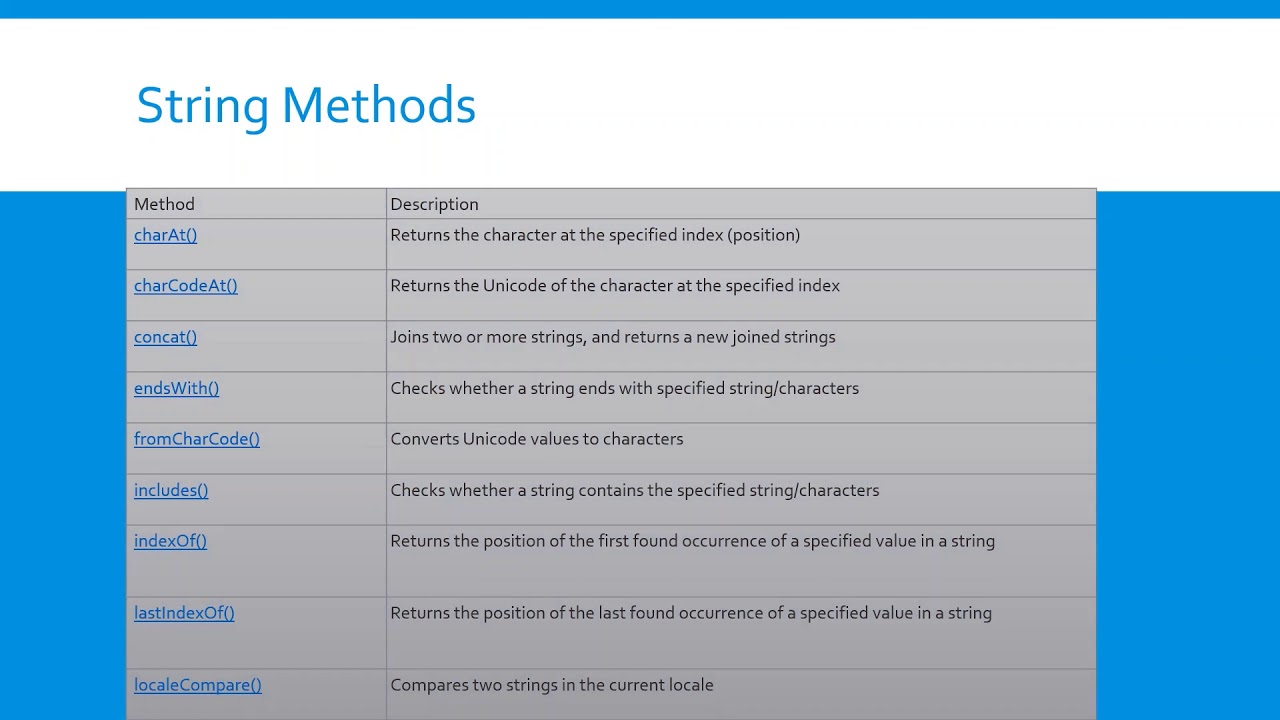
Task: Select the 'Joins two or more strings' text
Action: 612,337
